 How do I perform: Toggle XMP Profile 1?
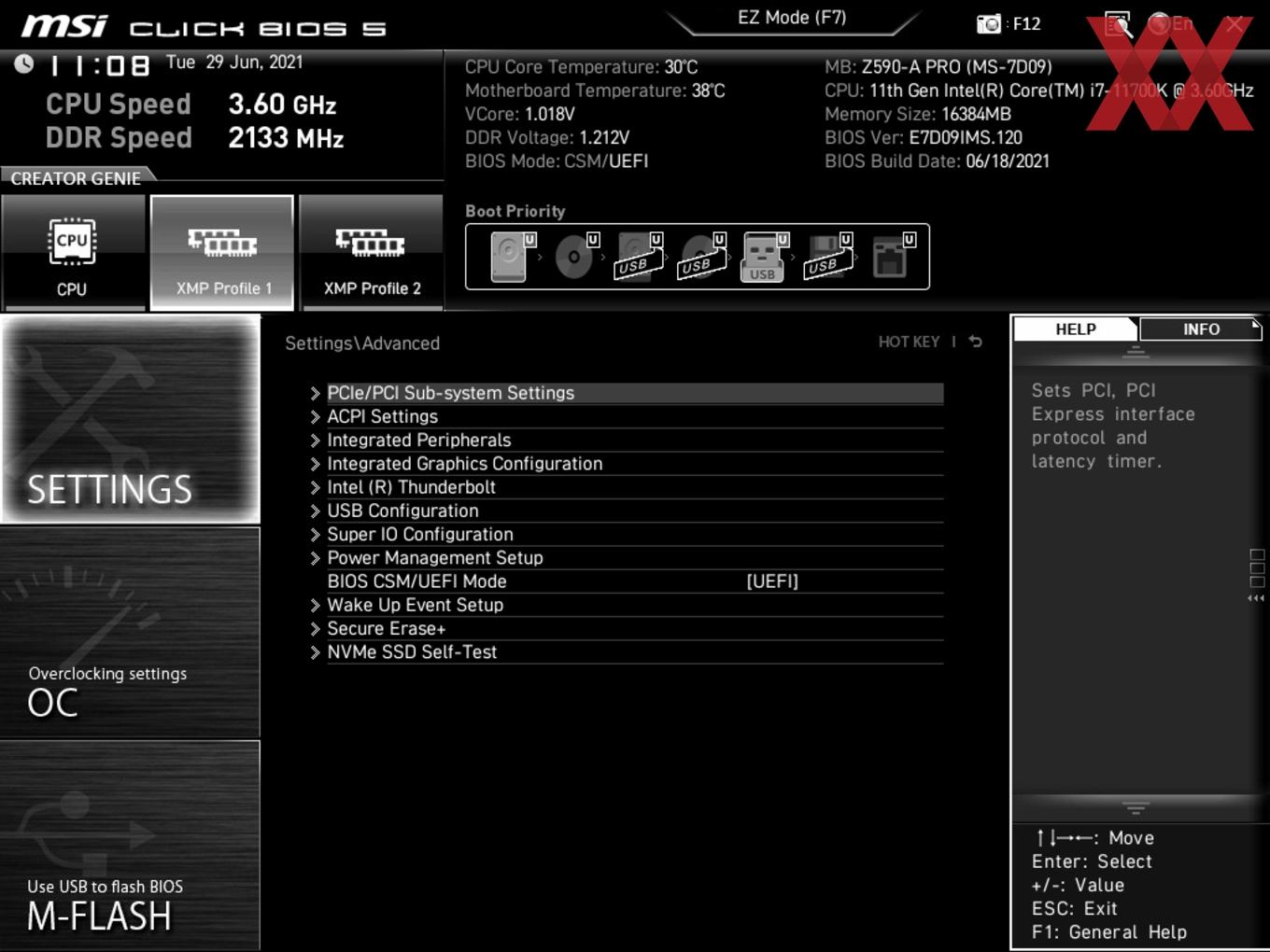tap(222, 252)
